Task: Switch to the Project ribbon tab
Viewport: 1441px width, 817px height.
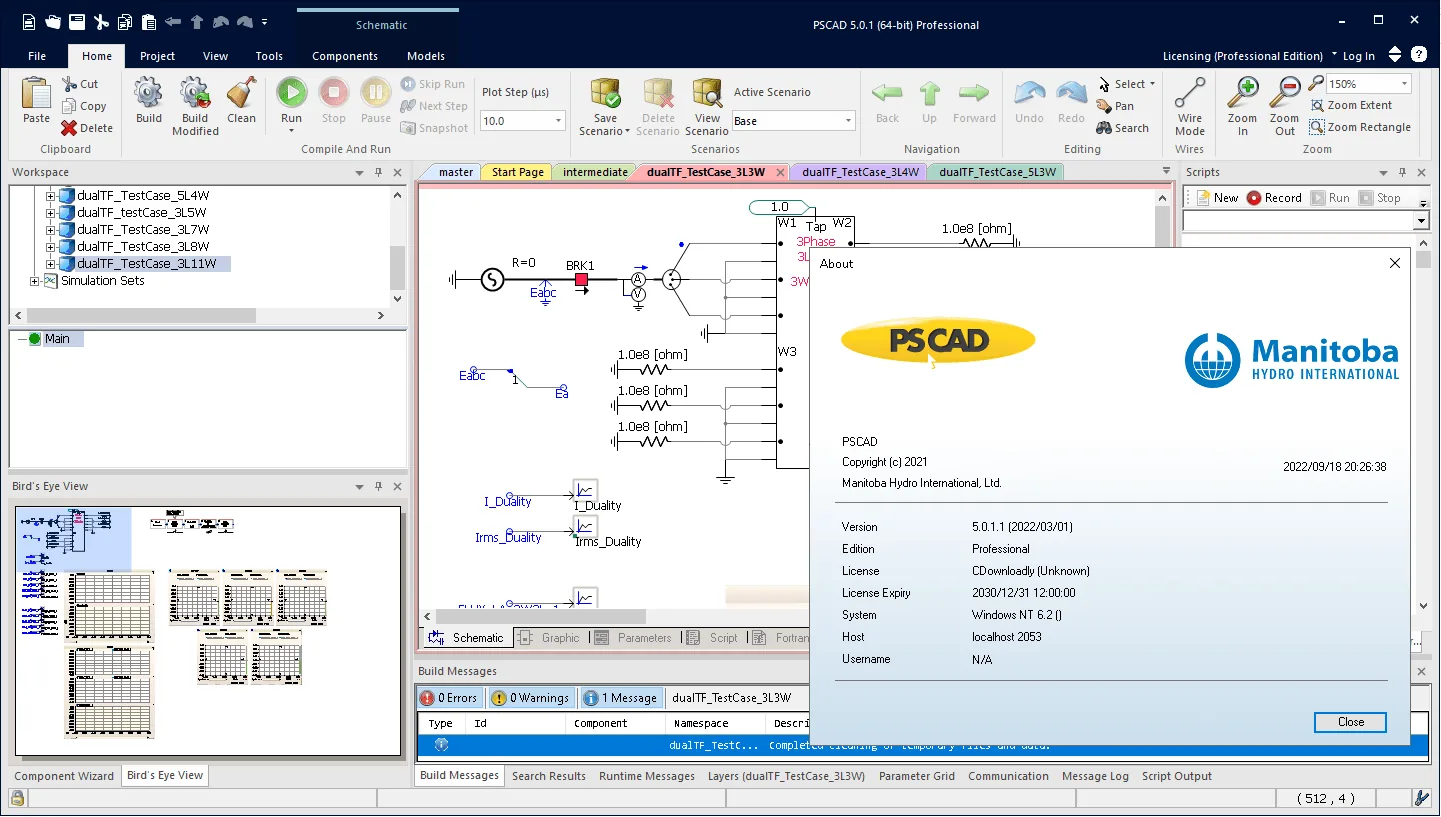Action: tap(157, 56)
